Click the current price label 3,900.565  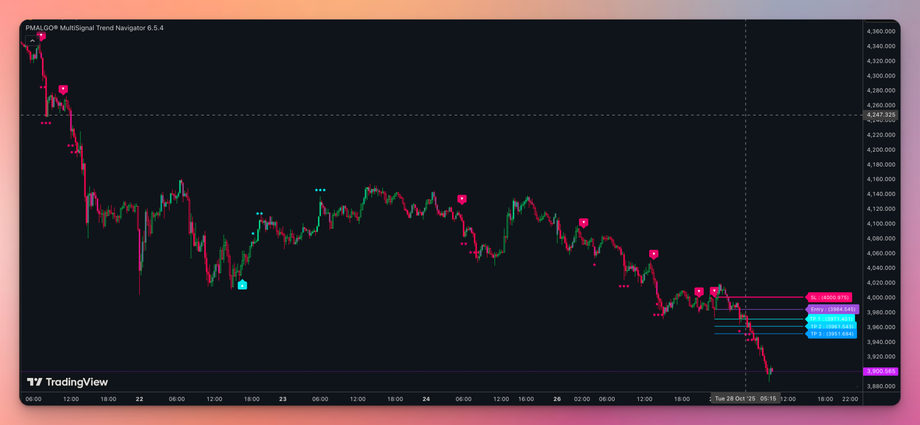click(x=881, y=372)
